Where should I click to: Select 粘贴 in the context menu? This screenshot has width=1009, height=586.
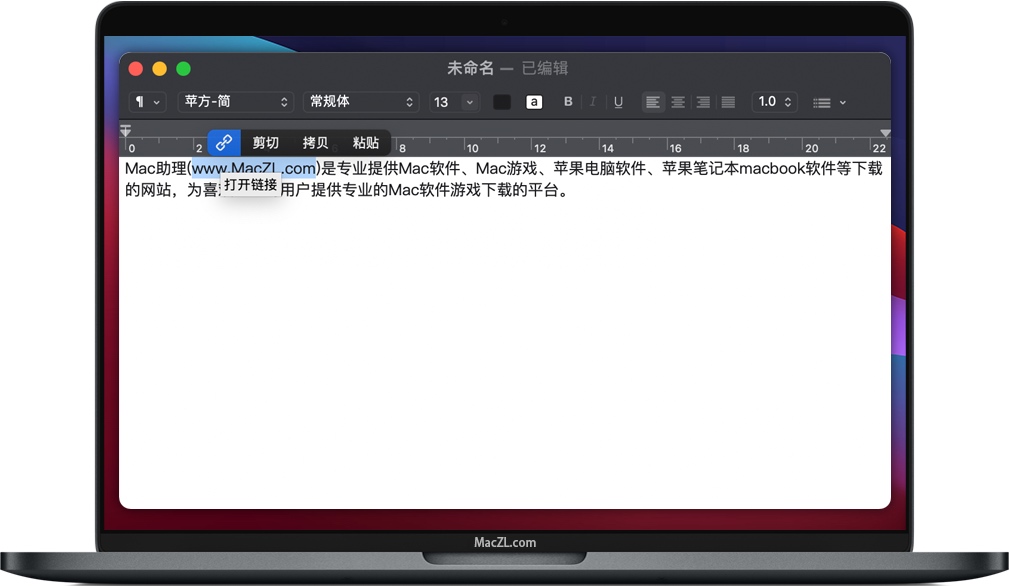point(364,142)
